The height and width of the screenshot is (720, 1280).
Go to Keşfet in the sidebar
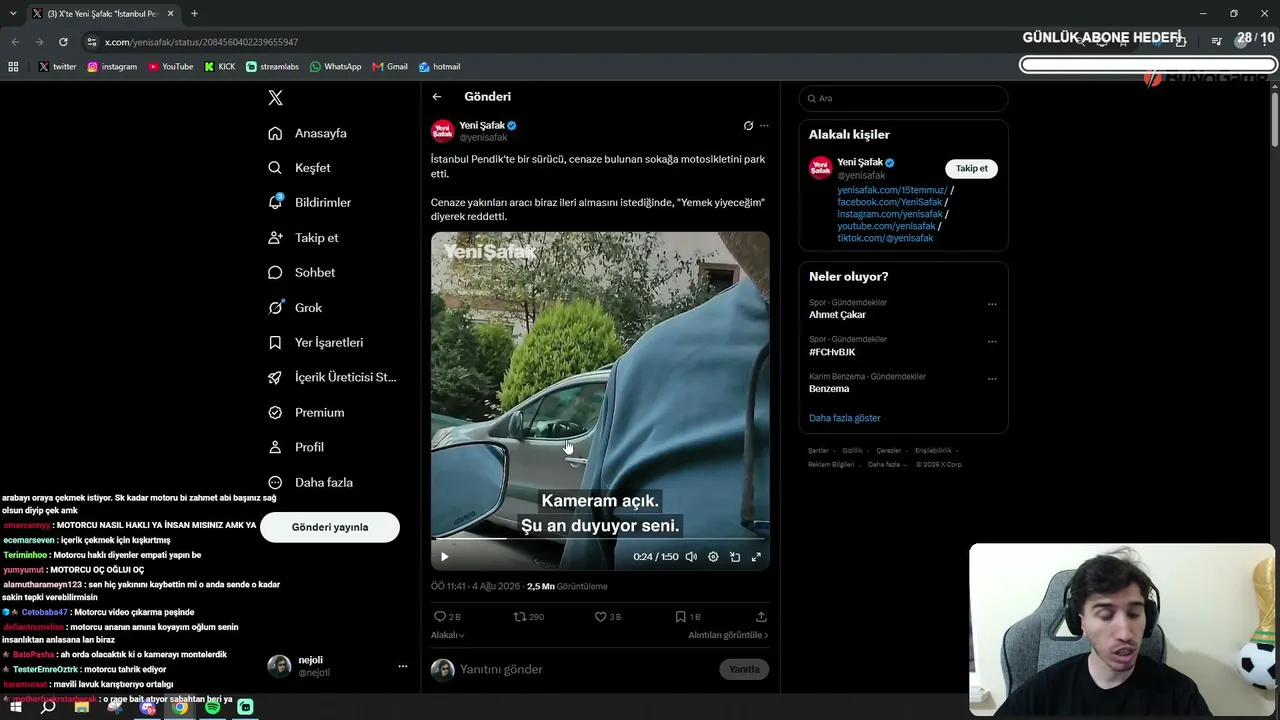[299, 168]
